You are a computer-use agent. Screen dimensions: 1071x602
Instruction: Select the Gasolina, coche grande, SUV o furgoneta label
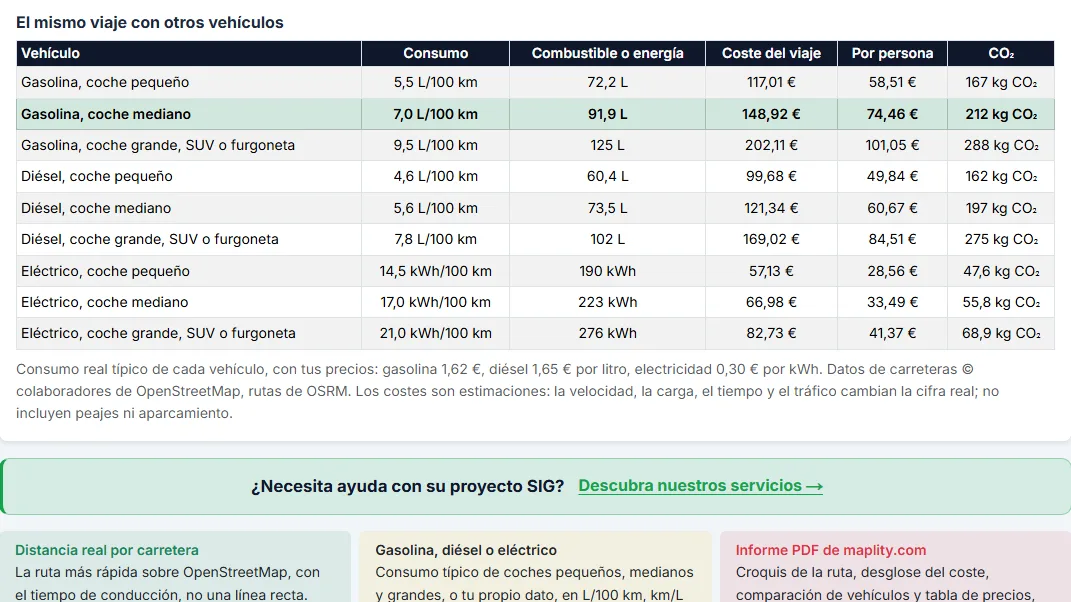tap(158, 146)
